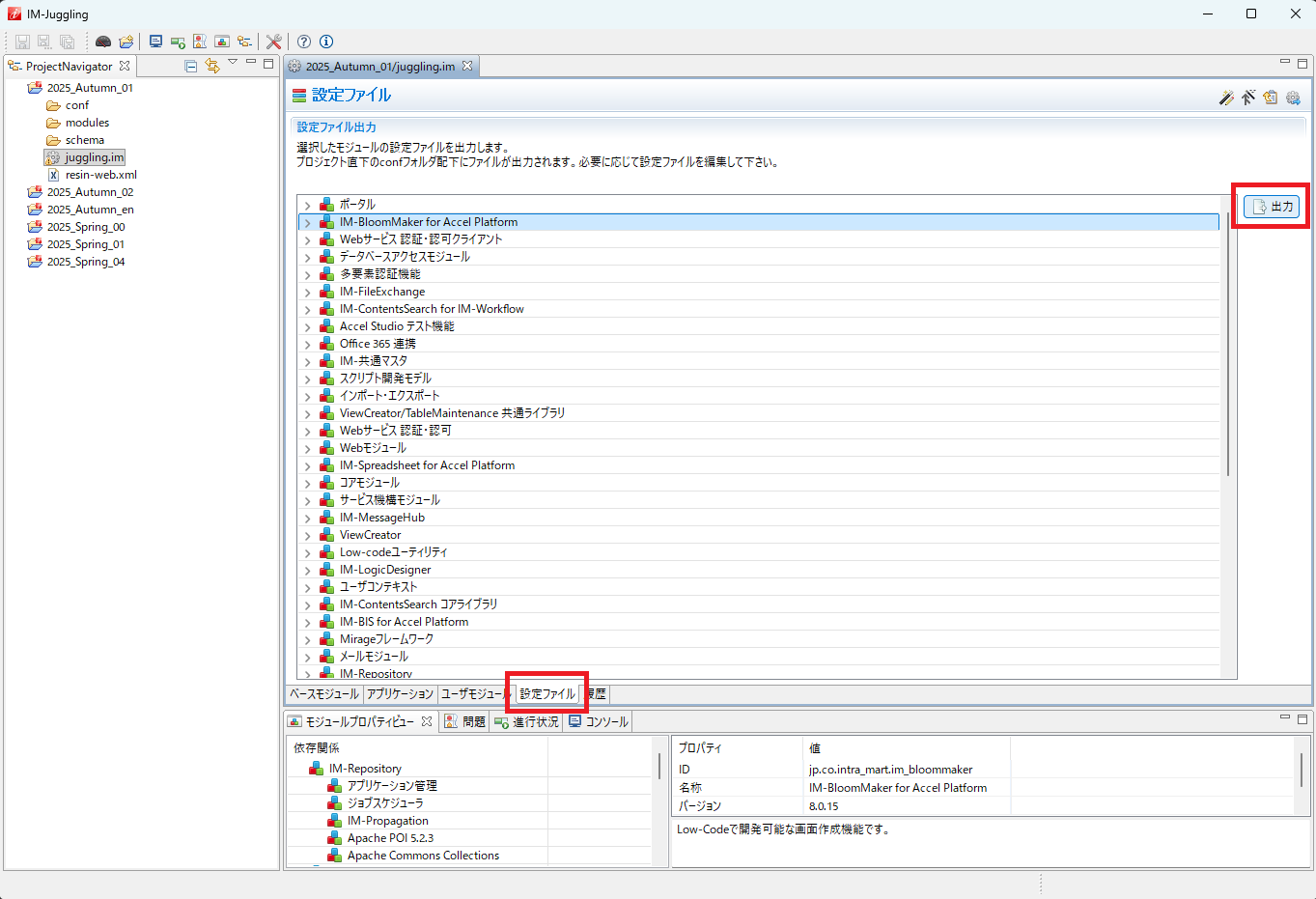Toggle Link with Editor in ProjectNavigator
This screenshot has height=899, width=1316.
(x=211, y=66)
